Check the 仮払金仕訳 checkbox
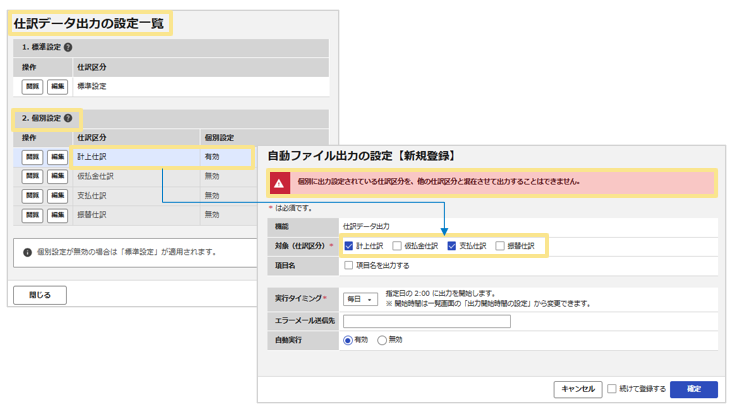The height and width of the screenshot is (410, 730). point(397,246)
